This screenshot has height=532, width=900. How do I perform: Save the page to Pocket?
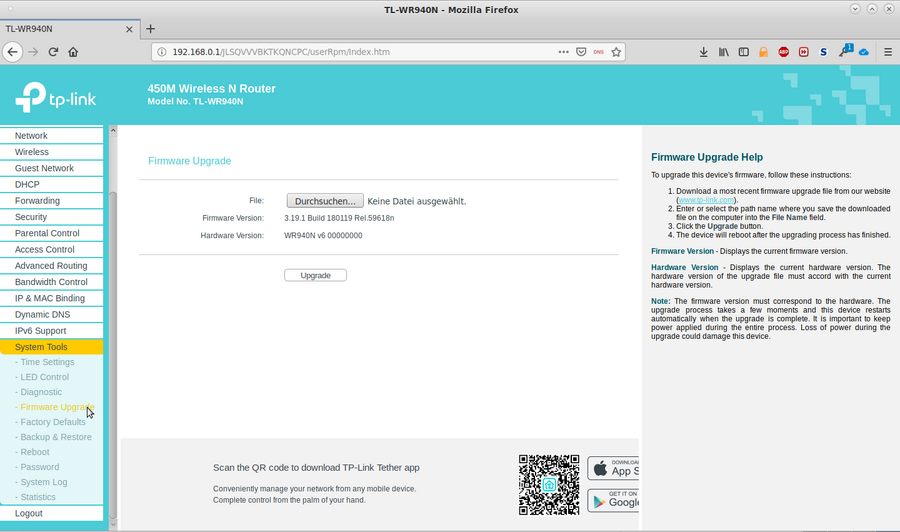click(x=581, y=52)
